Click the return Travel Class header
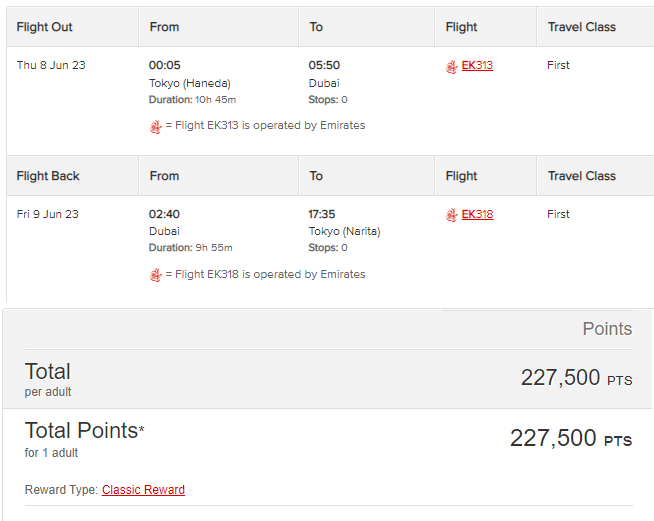Image resolution: width=654 pixels, height=521 pixels. pyautogui.click(x=582, y=176)
